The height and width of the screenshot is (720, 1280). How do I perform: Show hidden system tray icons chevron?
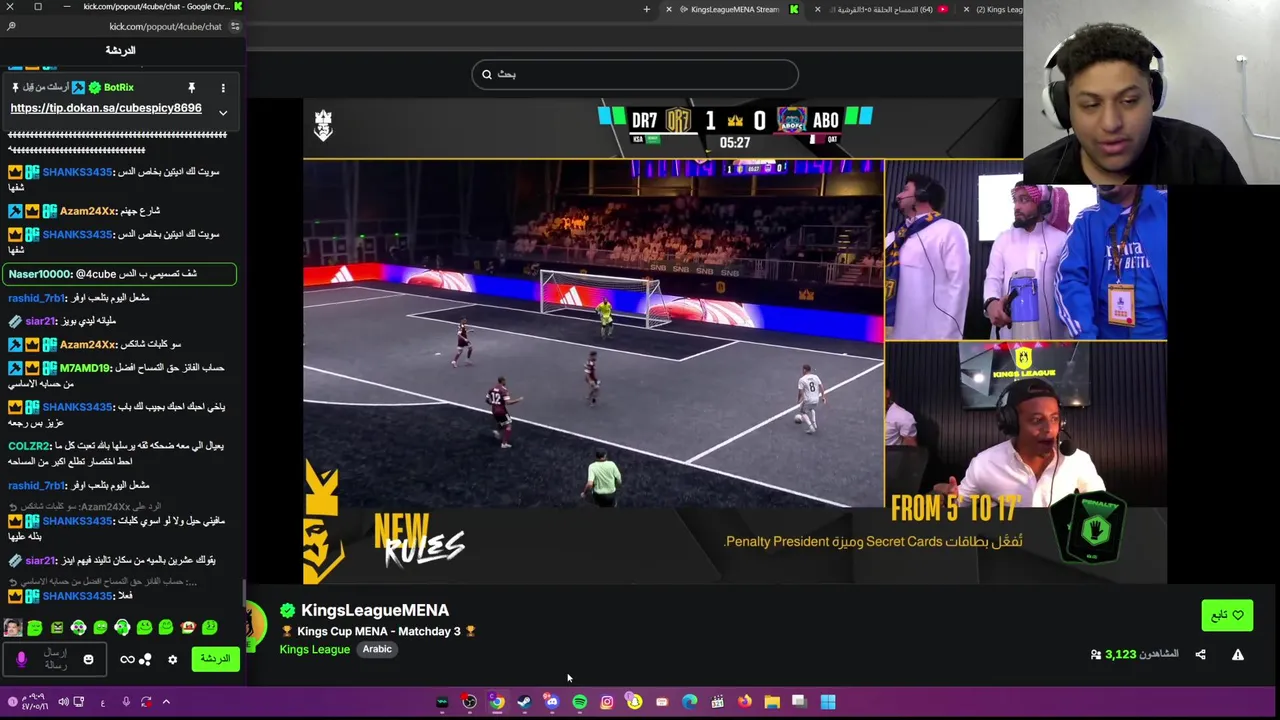[166, 702]
